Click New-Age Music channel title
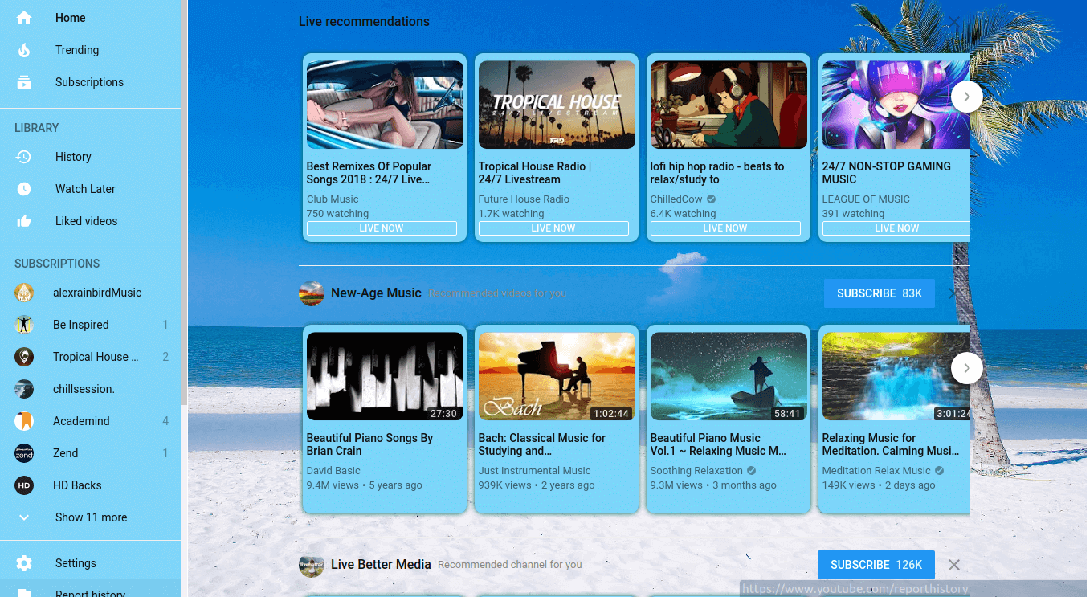1087x597 pixels. point(376,293)
